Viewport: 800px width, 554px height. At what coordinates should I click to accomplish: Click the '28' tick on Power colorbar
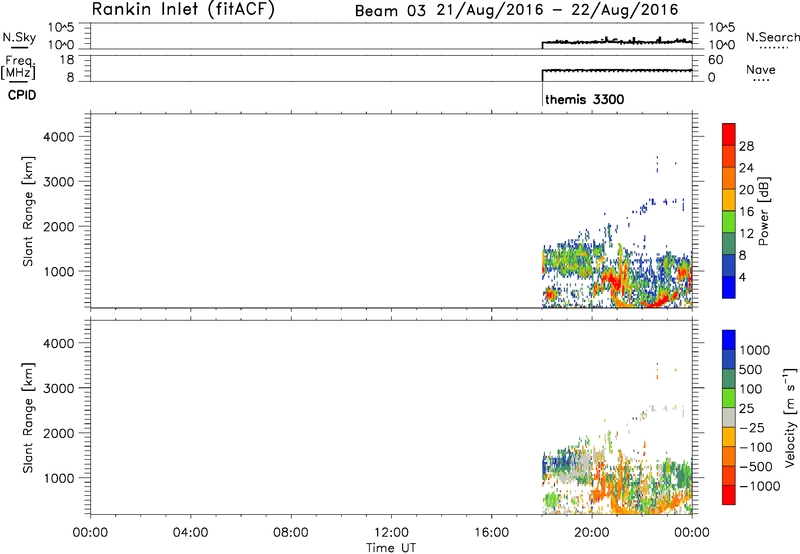pyautogui.click(x=746, y=146)
